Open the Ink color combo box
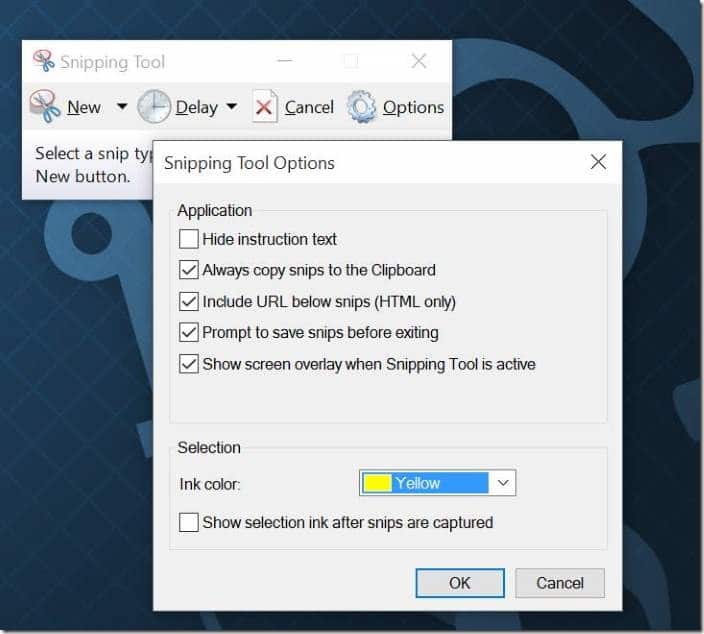The height and width of the screenshot is (634, 704). (437, 483)
